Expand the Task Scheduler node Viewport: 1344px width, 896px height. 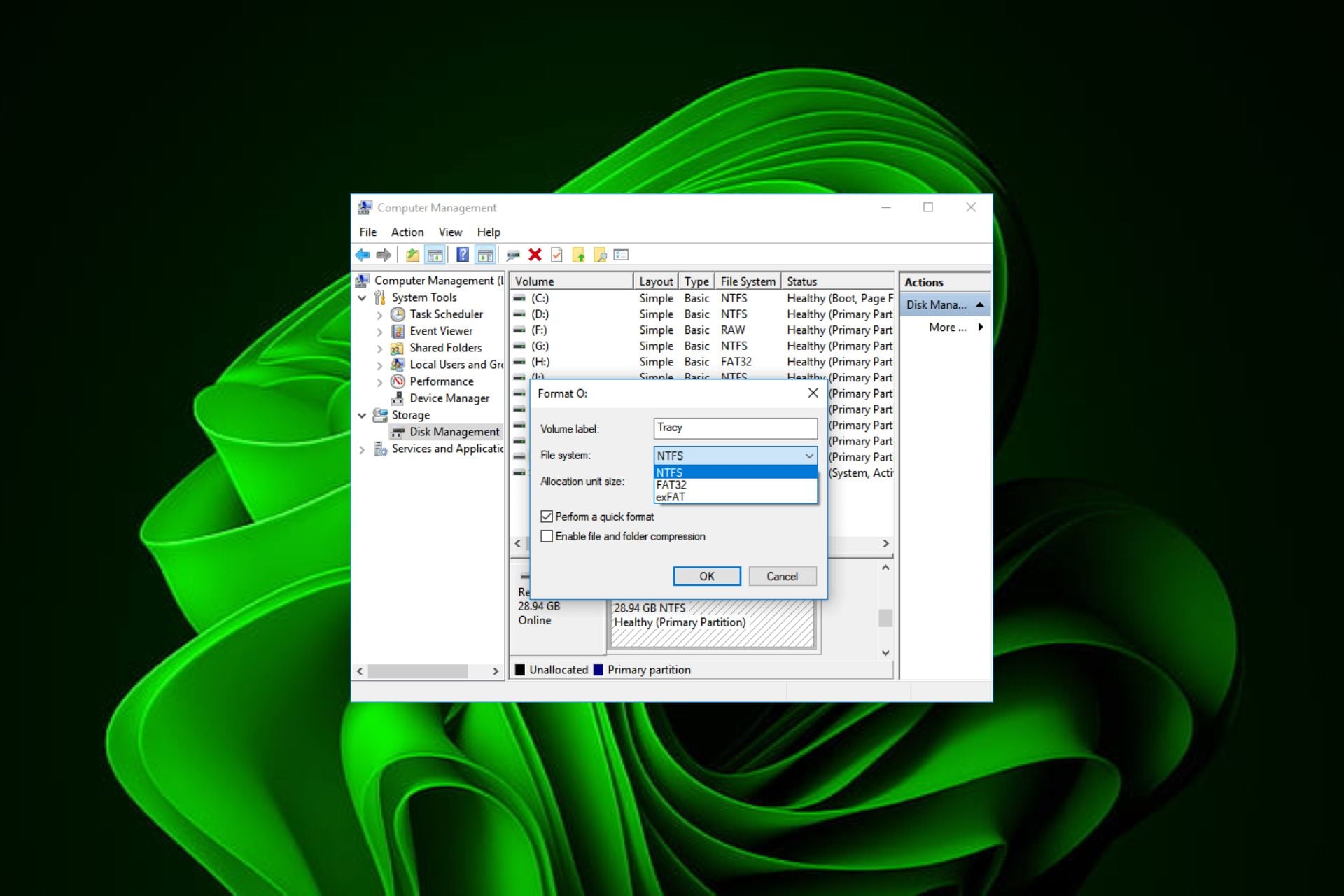[x=379, y=315]
